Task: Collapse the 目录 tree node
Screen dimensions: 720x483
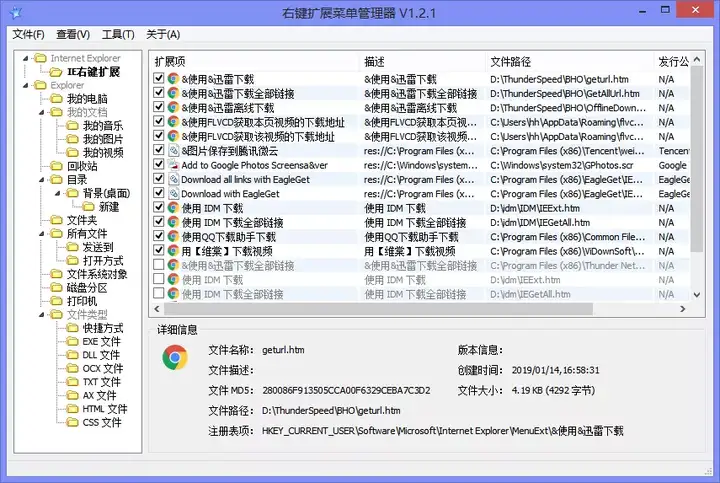Action: [42, 180]
